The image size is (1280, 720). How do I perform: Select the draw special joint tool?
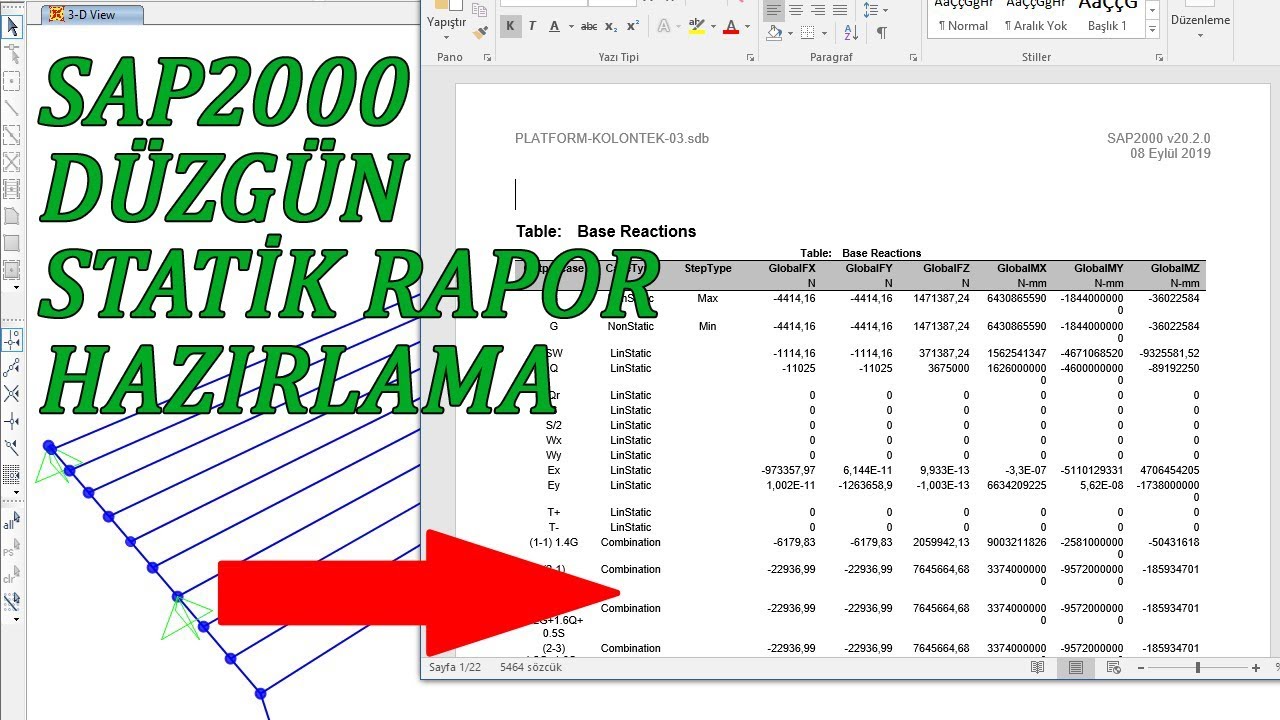tap(12, 81)
